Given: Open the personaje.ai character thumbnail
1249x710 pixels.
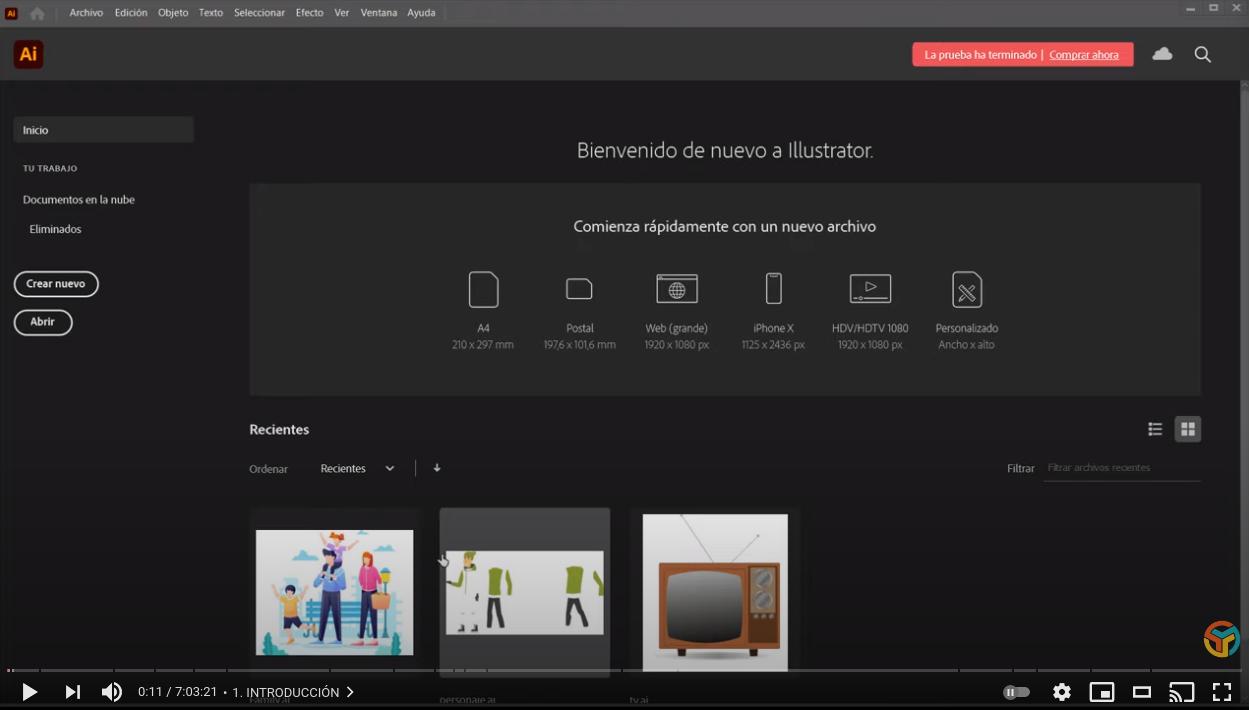Looking at the screenshot, I should coord(525,592).
